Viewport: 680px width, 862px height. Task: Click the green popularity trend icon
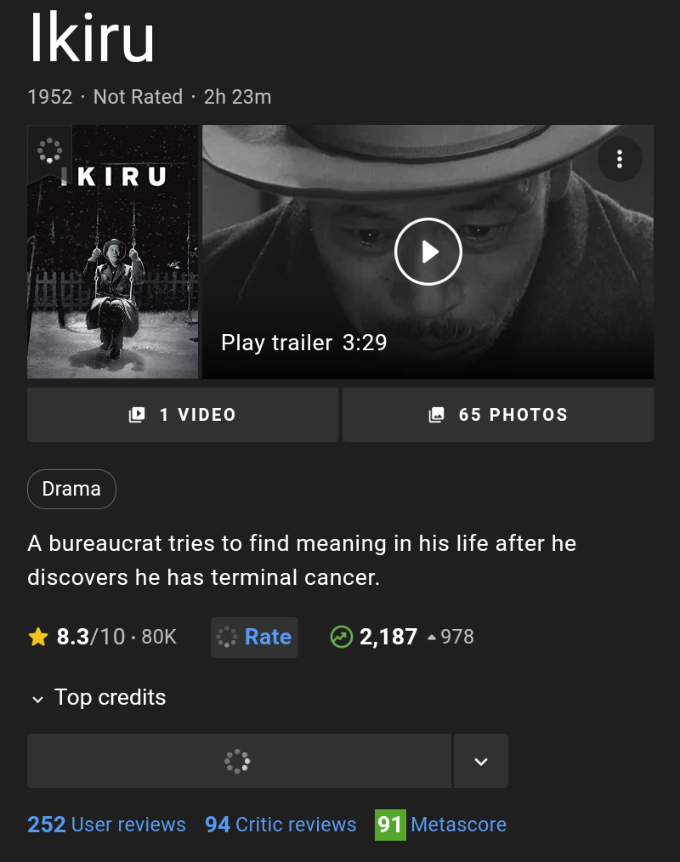coord(341,637)
